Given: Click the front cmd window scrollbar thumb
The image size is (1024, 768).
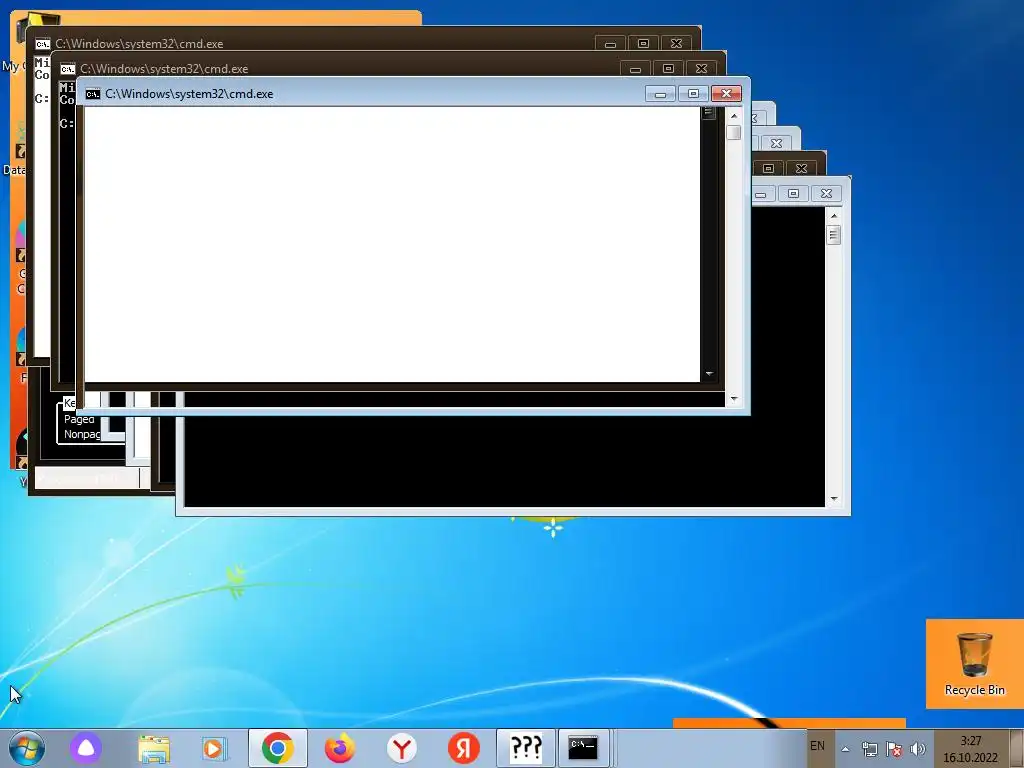Looking at the screenshot, I should [x=734, y=132].
